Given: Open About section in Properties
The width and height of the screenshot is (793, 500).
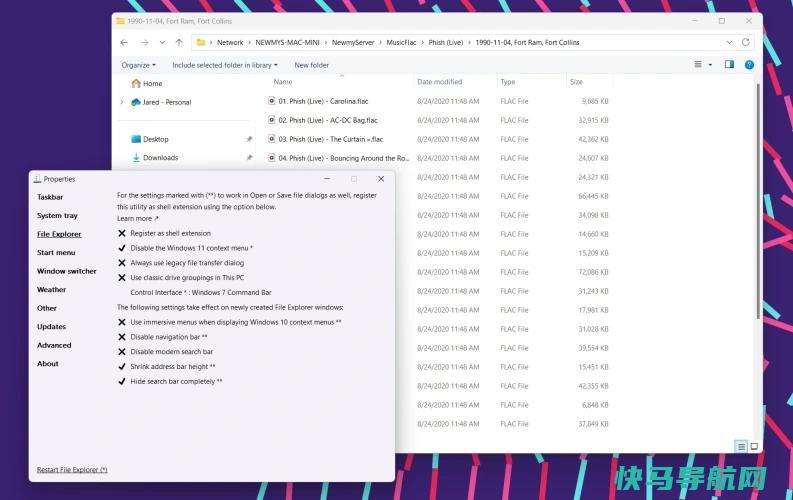Looking at the screenshot, I should coord(48,363).
